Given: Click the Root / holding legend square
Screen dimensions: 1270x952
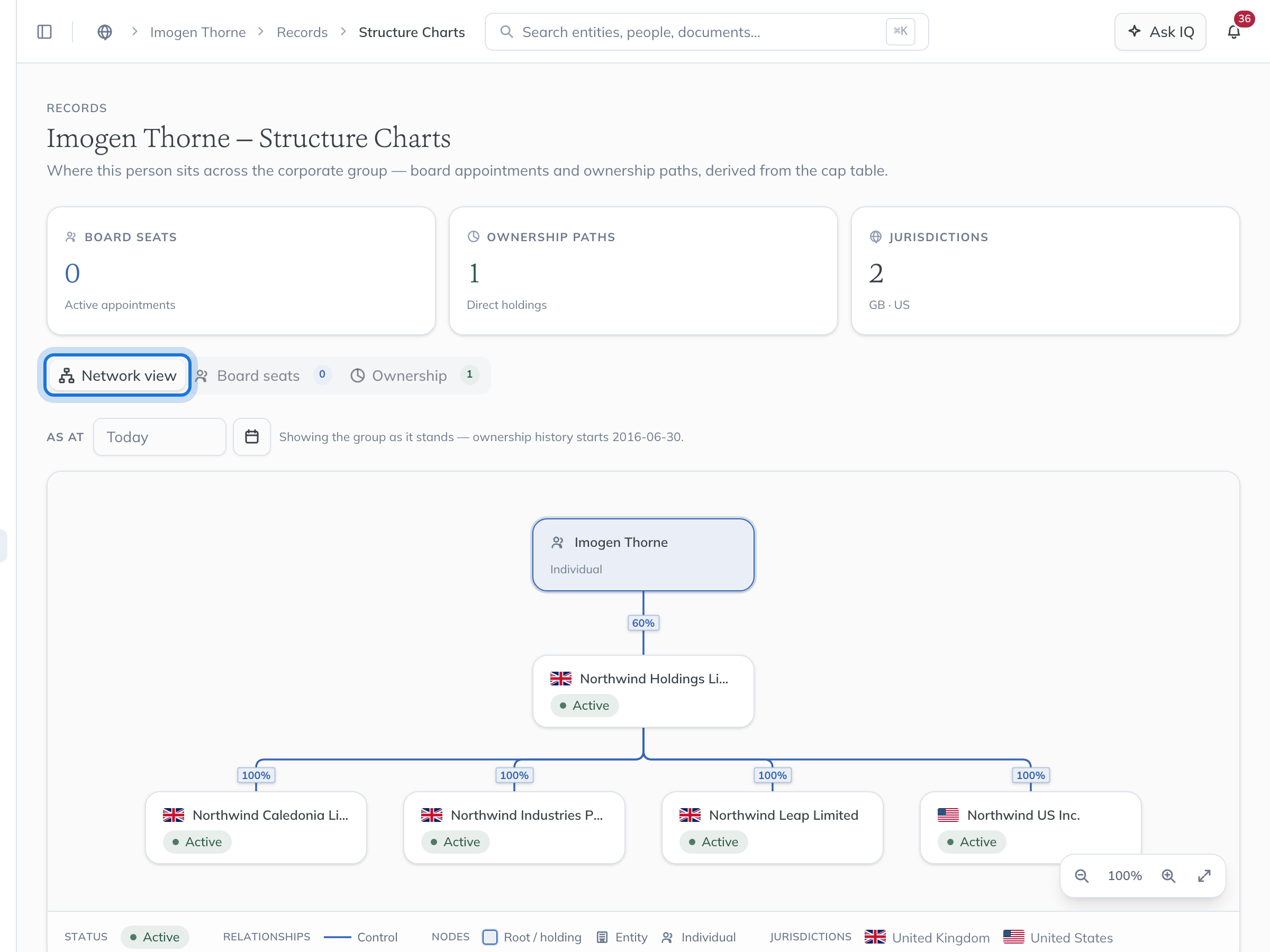Looking at the screenshot, I should tap(489, 937).
